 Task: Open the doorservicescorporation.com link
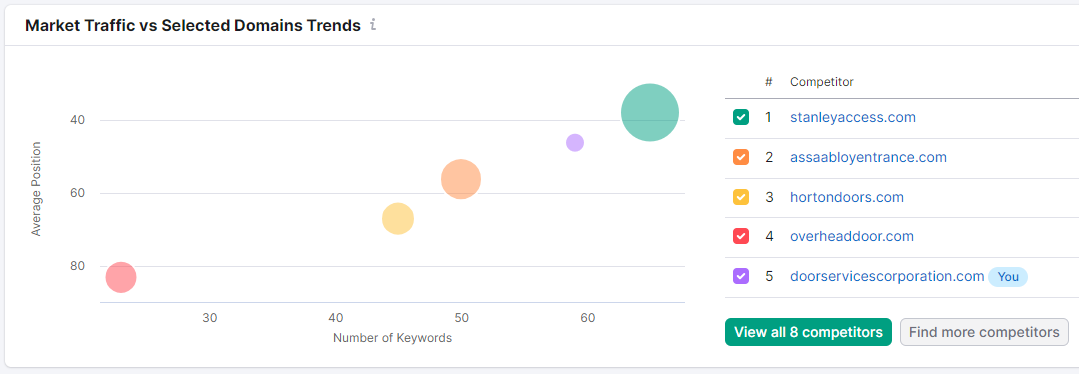click(887, 276)
